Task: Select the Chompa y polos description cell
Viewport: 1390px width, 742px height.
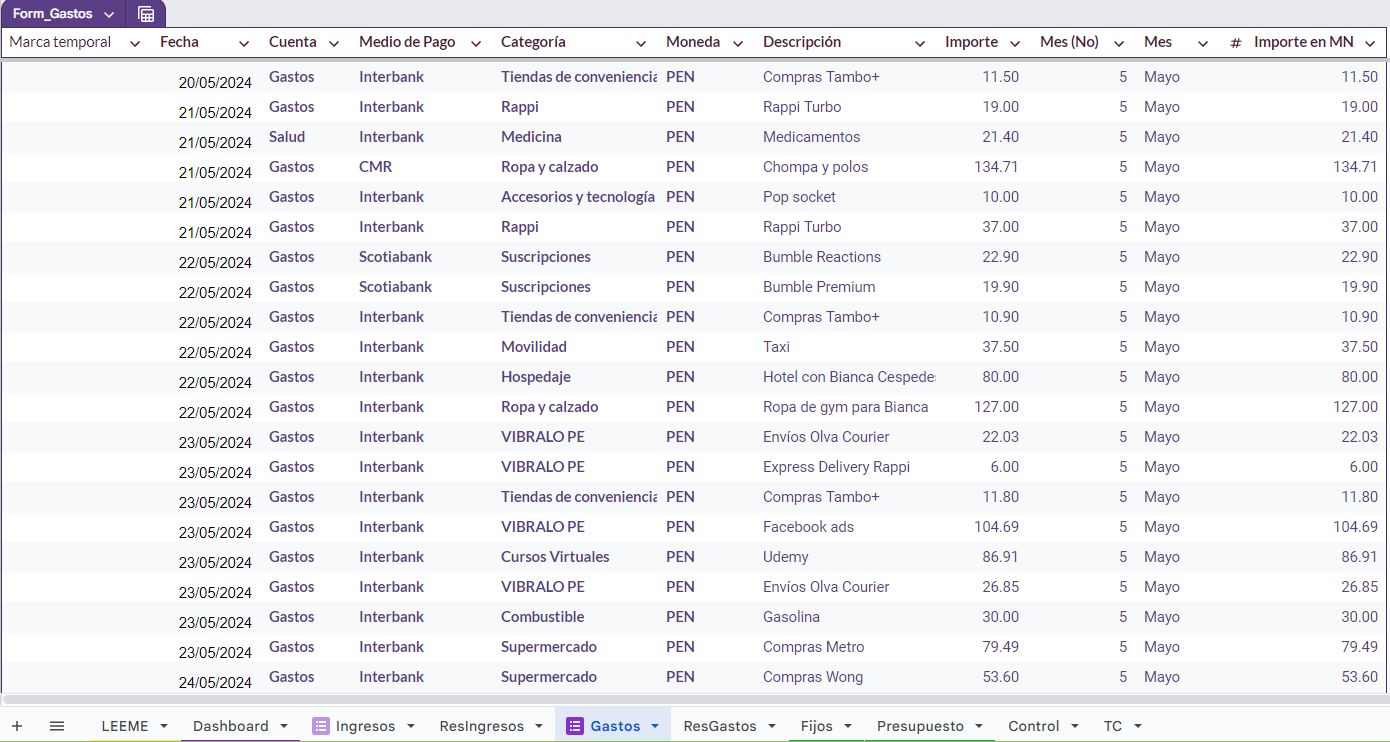Action: [x=816, y=167]
